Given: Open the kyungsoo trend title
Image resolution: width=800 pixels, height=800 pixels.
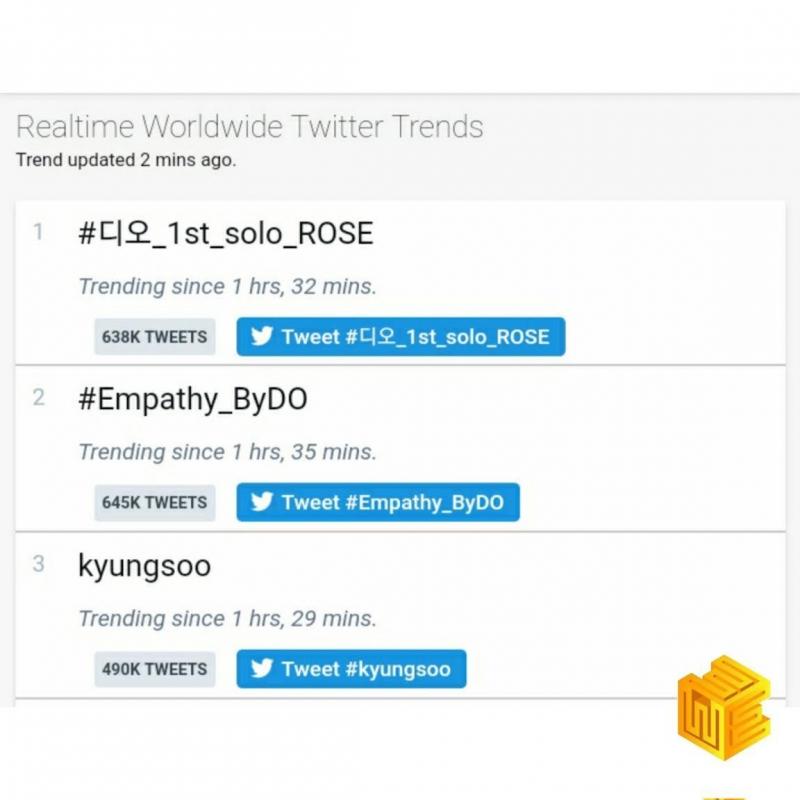Looking at the screenshot, I should tap(144, 566).
